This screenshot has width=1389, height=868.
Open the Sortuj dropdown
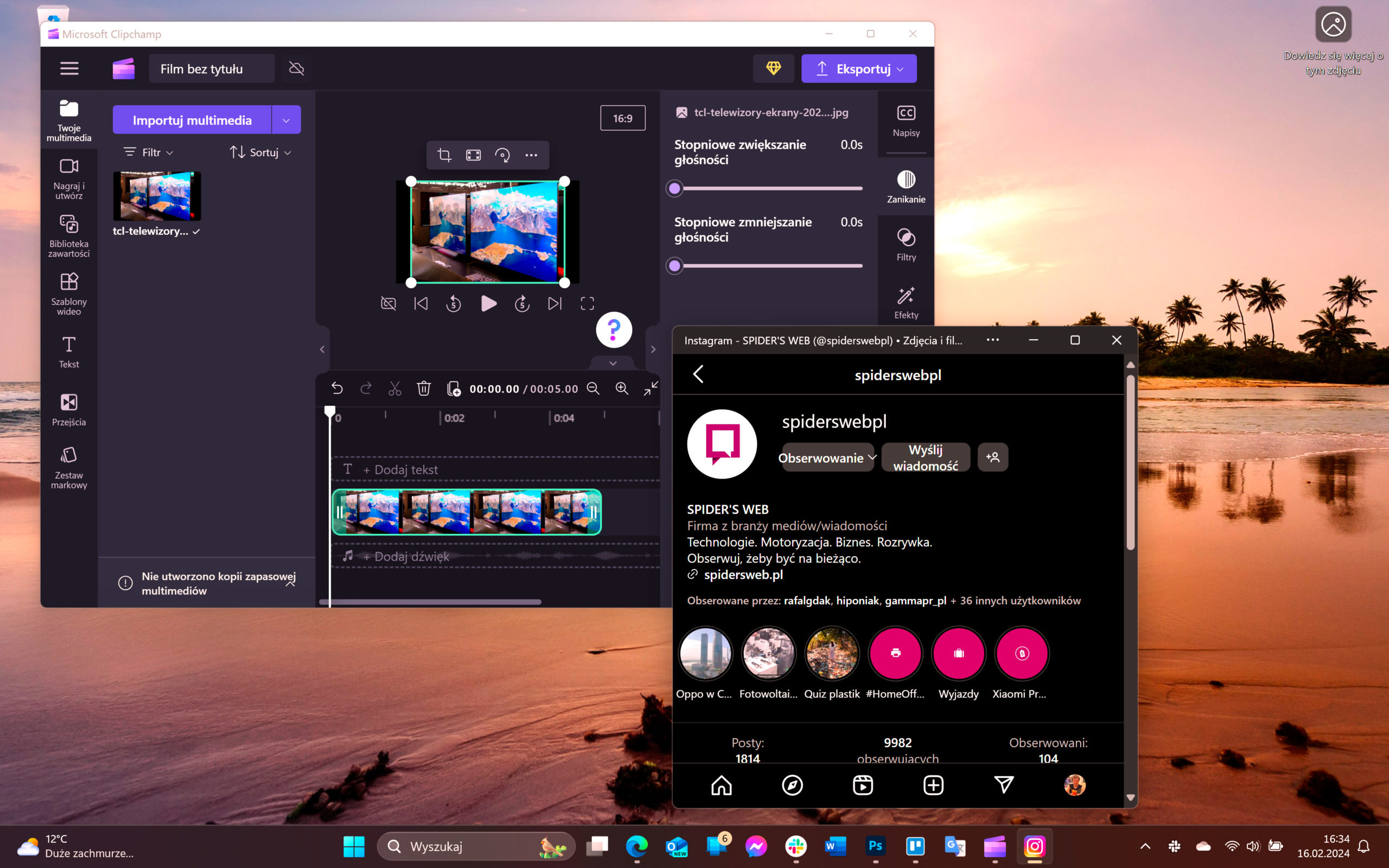tap(260, 152)
